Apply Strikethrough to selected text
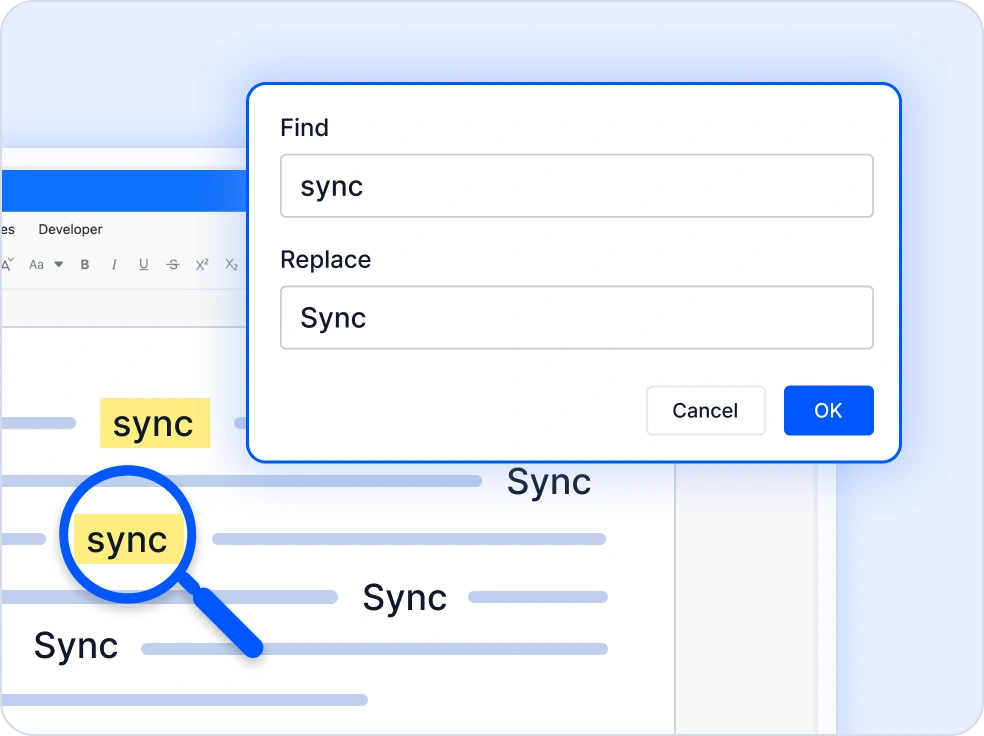This screenshot has width=984, height=736. (x=173, y=265)
